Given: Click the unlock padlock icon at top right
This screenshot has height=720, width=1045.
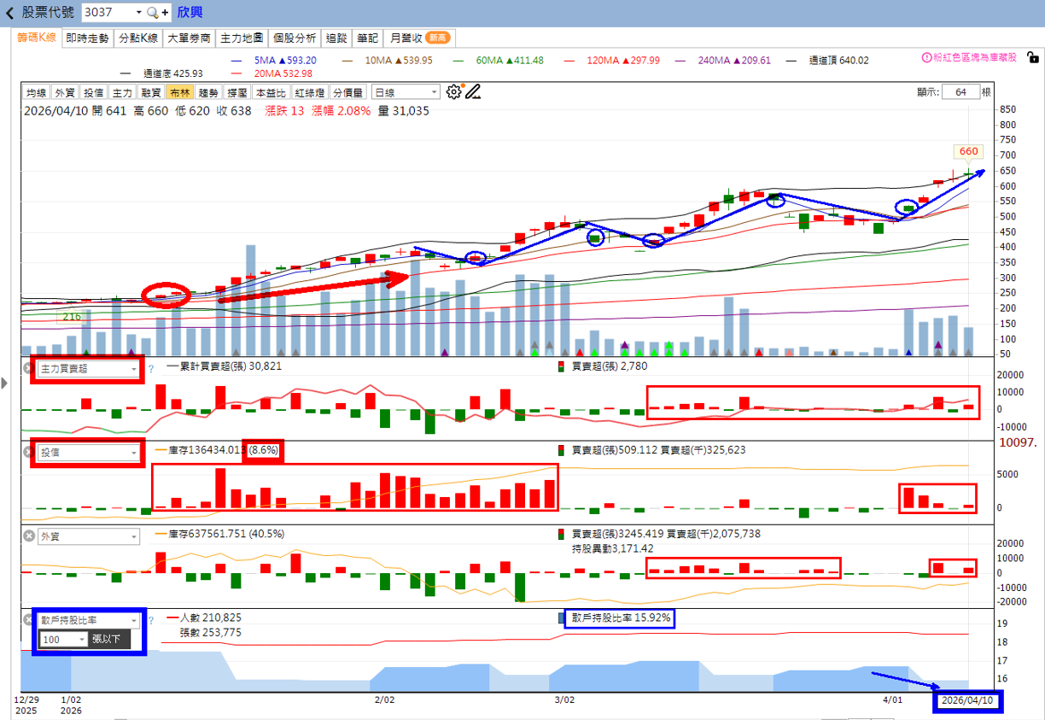Looking at the screenshot, I should 1033,58.
